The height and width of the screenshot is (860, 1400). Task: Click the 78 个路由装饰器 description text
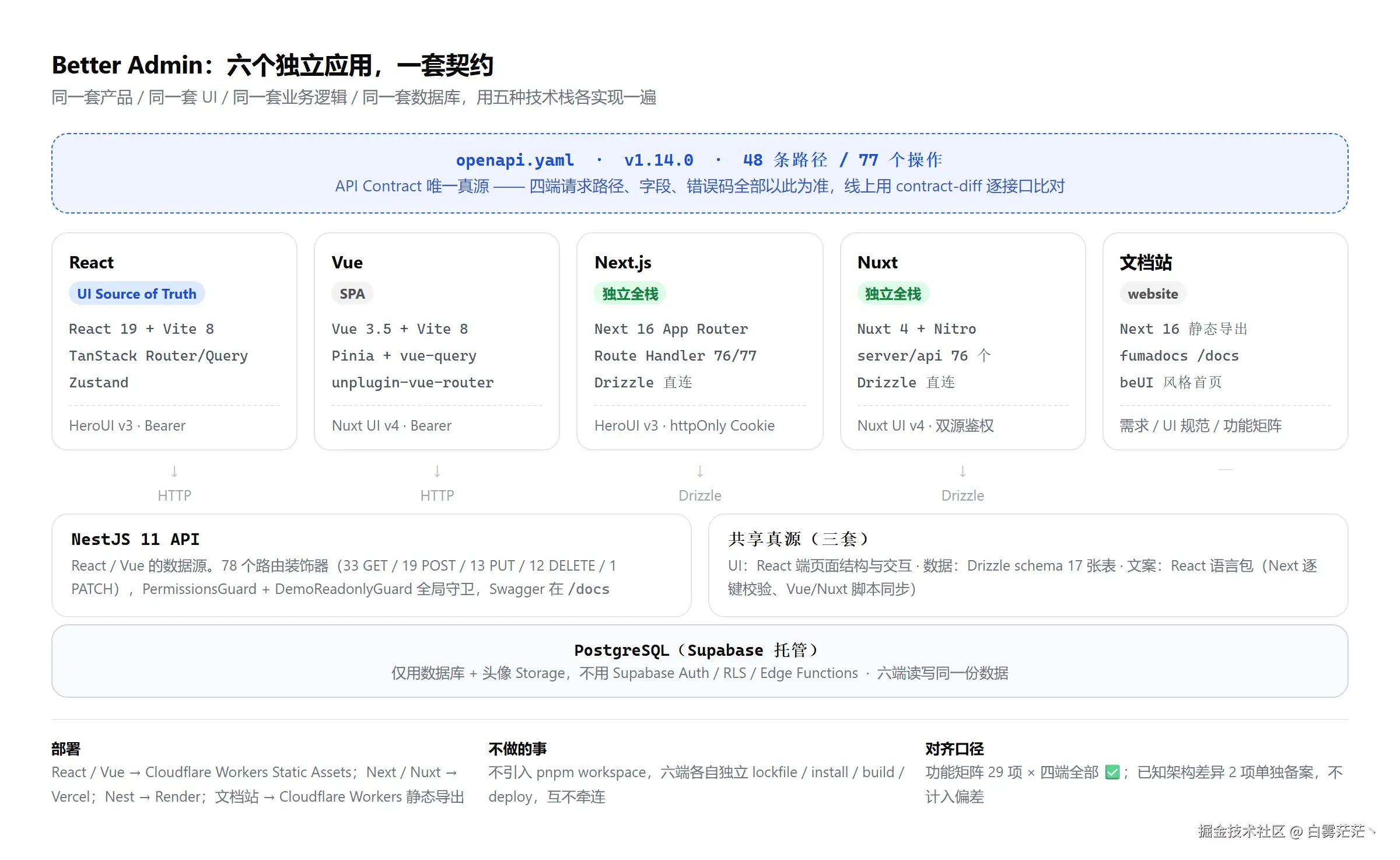click(343, 577)
